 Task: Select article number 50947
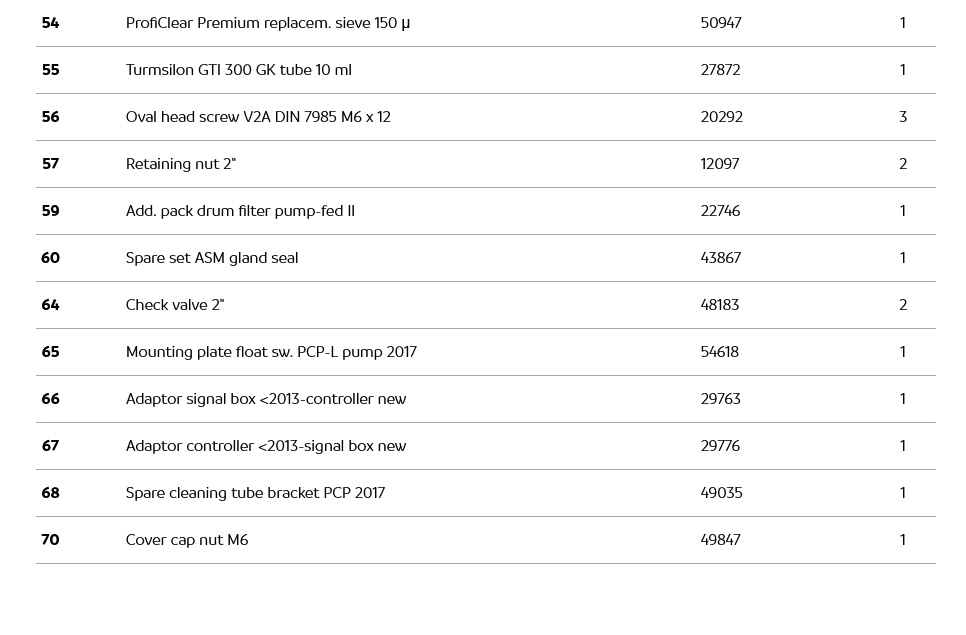point(720,23)
